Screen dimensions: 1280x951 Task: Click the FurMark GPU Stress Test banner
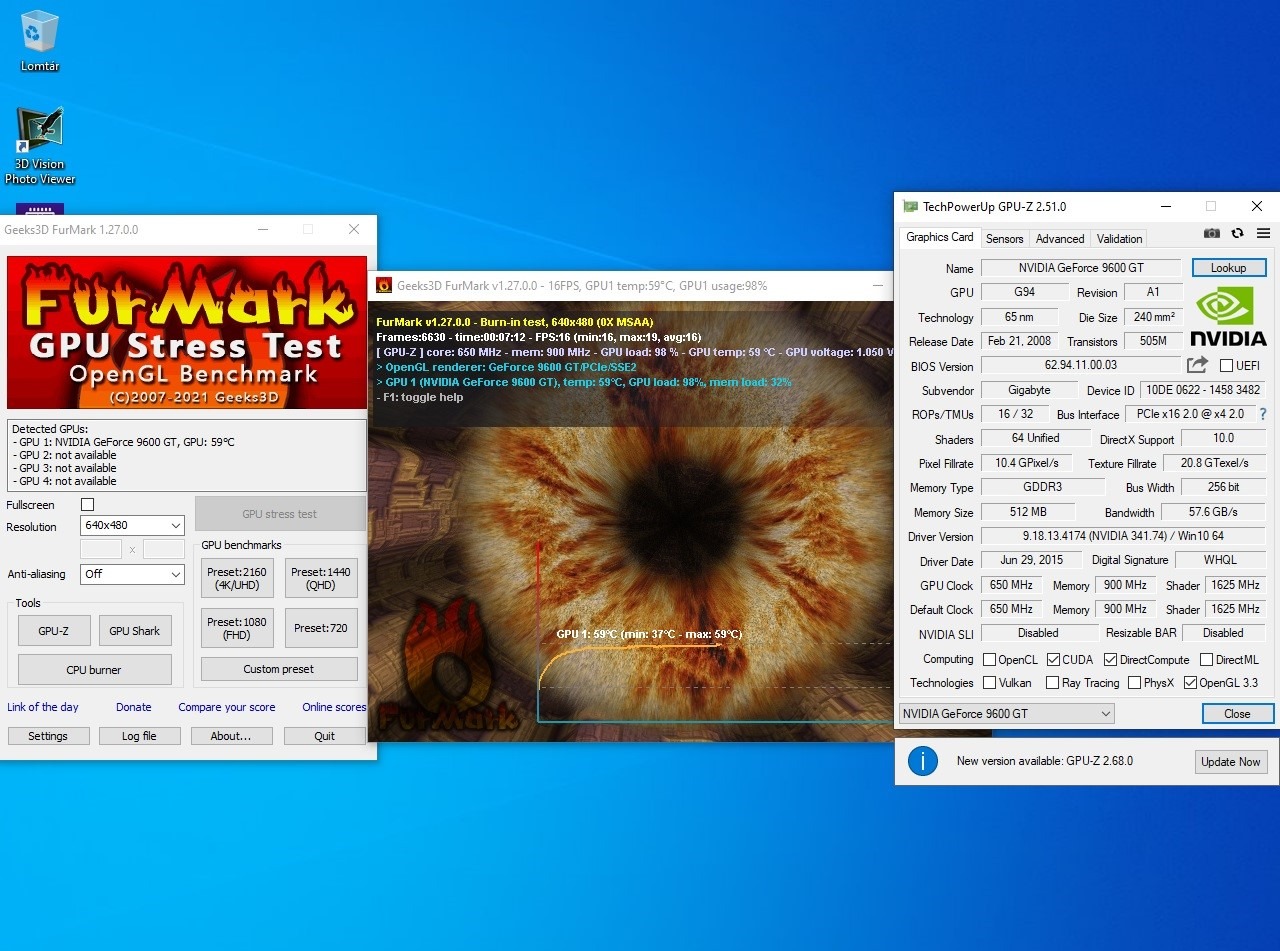pyautogui.click(x=187, y=333)
